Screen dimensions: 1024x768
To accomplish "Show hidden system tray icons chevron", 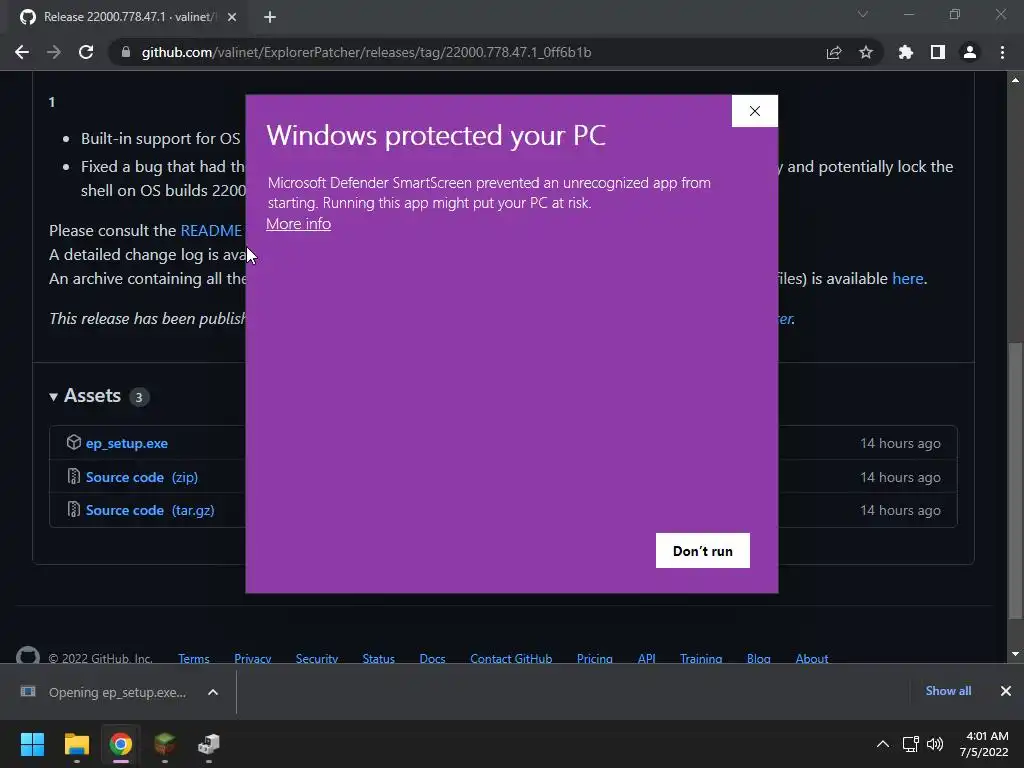I will 882,744.
